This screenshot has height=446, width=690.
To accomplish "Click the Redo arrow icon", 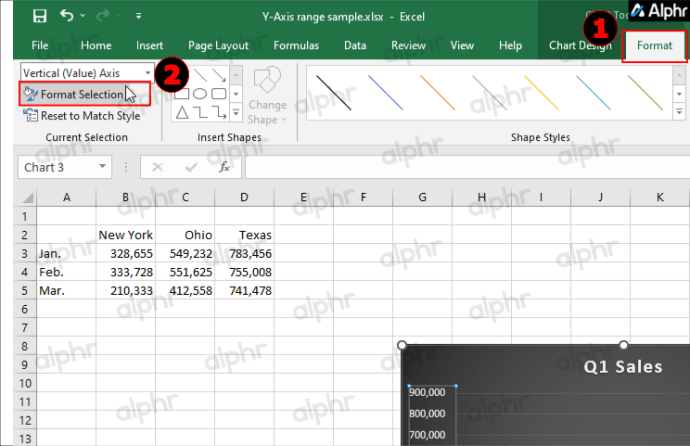I will 103,16.
